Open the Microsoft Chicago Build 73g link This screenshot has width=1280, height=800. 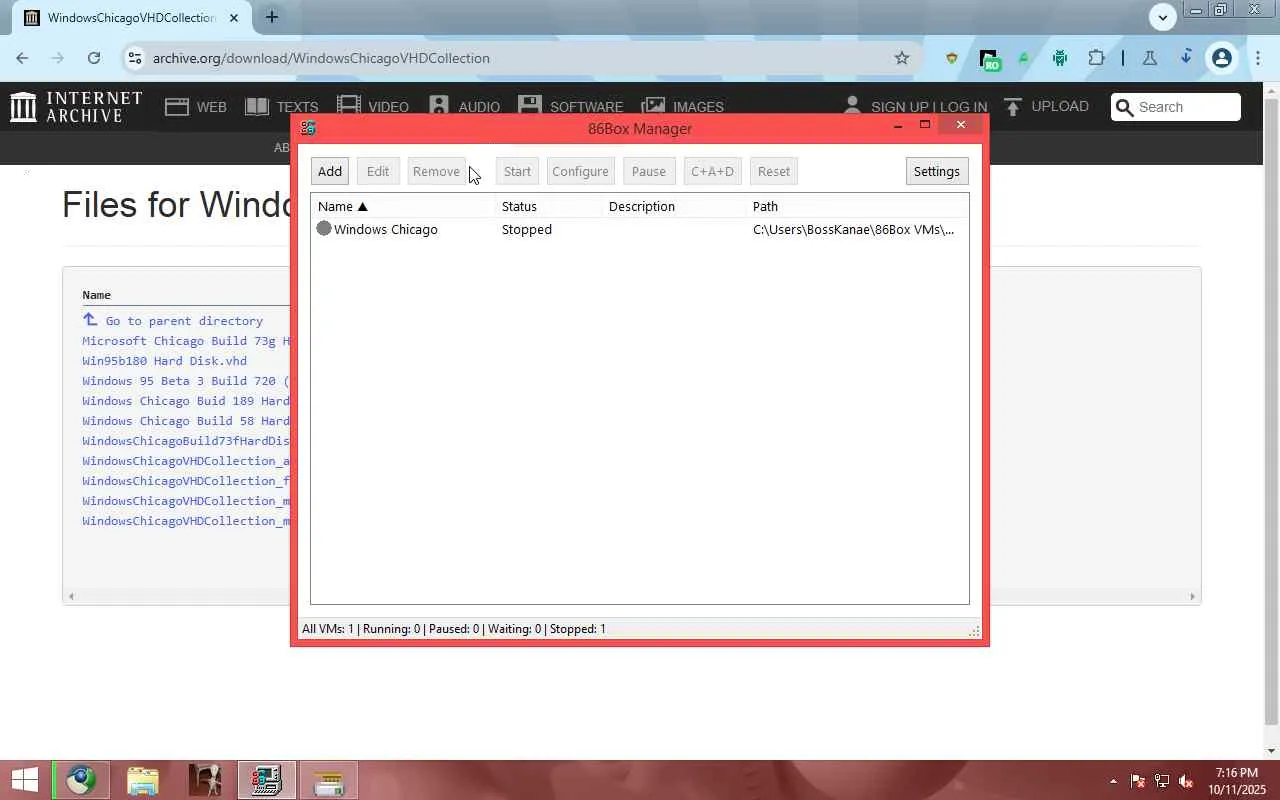point(186,341)
